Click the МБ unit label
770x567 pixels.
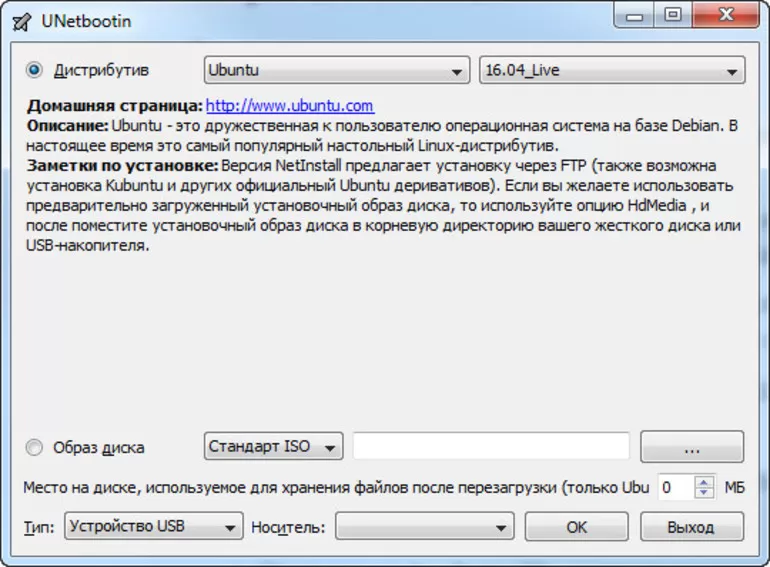coord(735,487)
